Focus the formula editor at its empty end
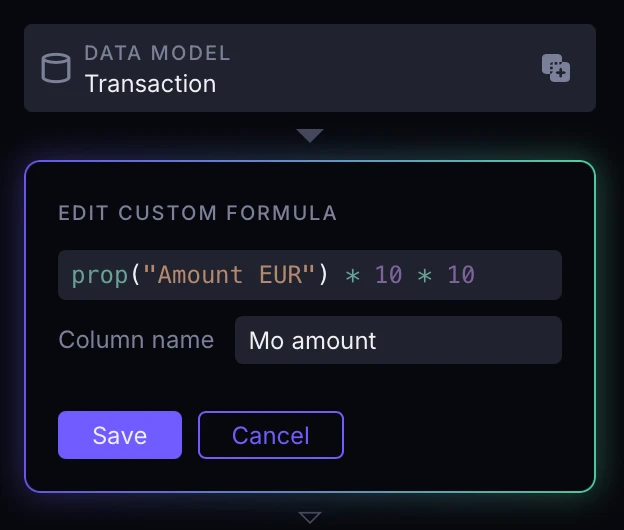624x530 pixels. (x=518, y=275)
